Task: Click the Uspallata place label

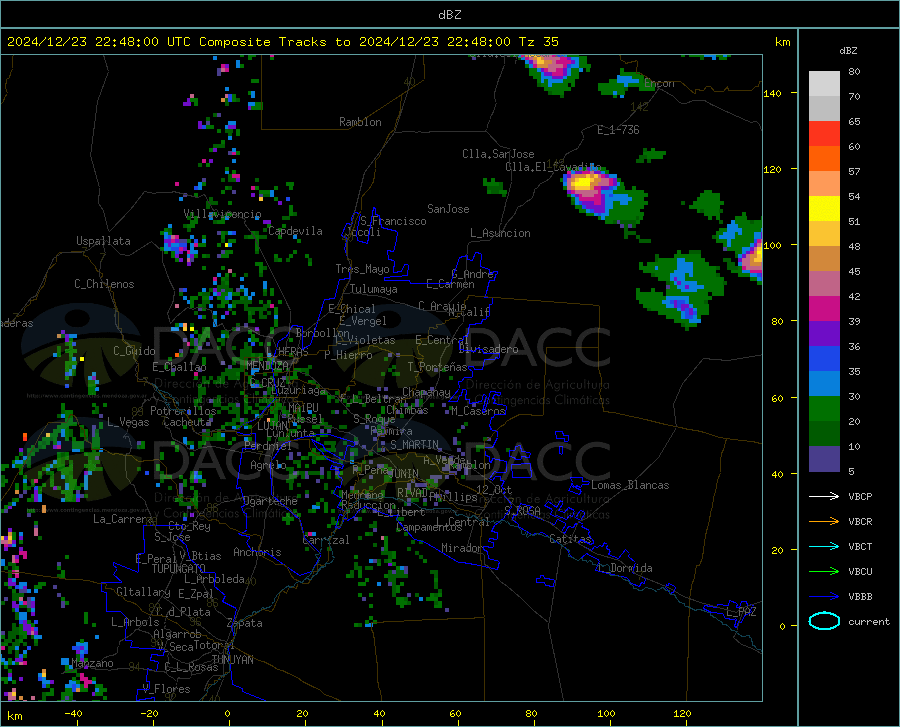Action: 103,242
